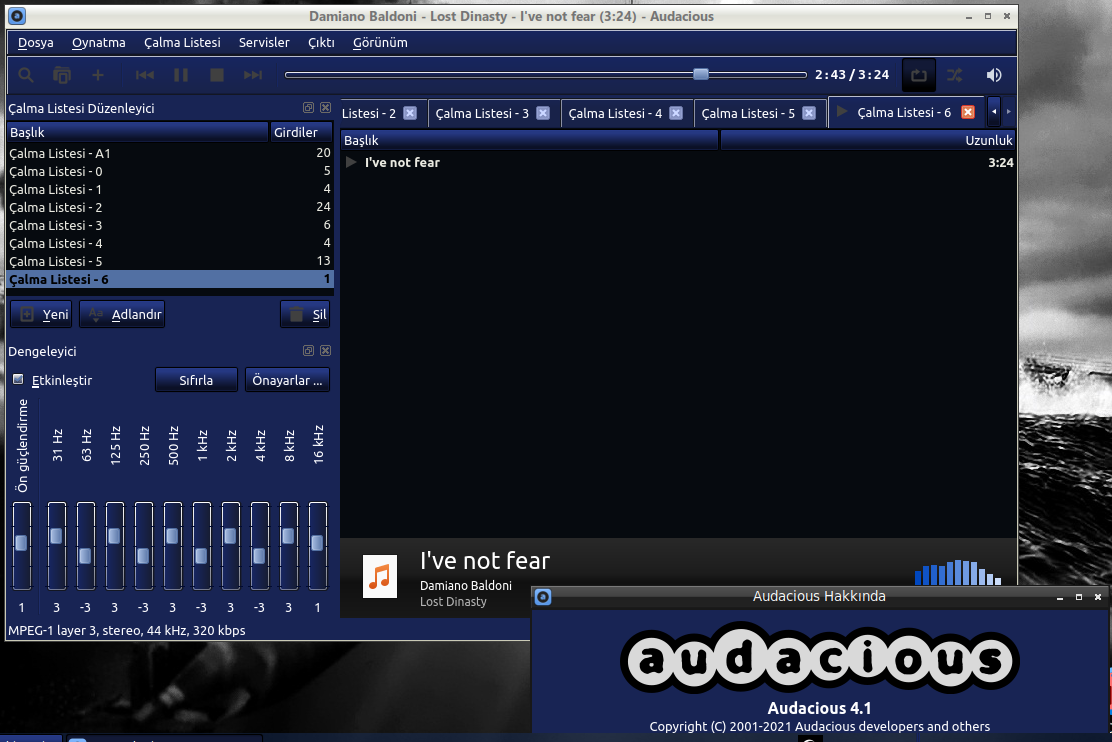Float the Dengeleyici panel
This screenshot has height=742, width=1112.
coord(308,350)
